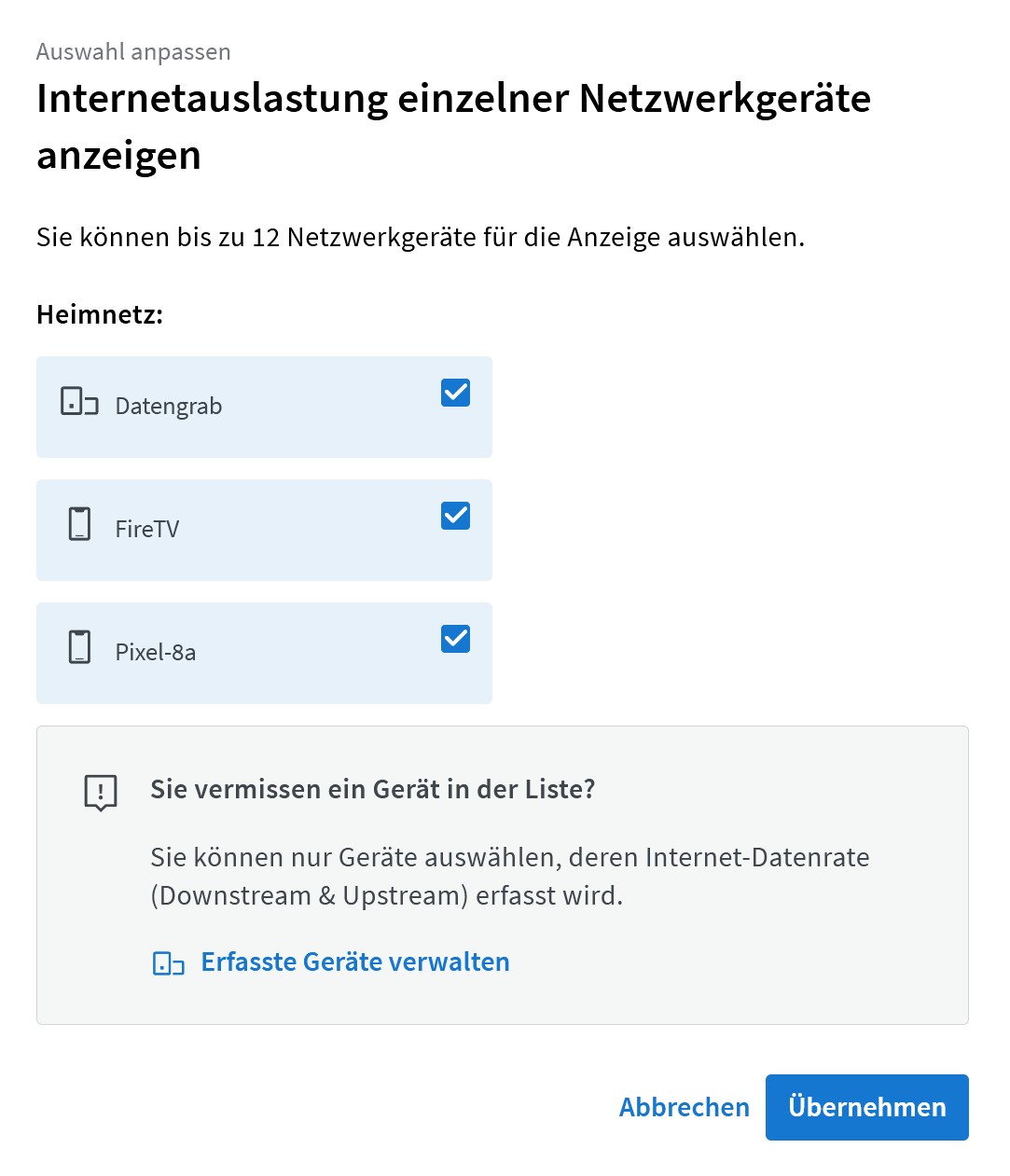Click the 12 Netzwerkgeräte description text

tap(420, 238)
